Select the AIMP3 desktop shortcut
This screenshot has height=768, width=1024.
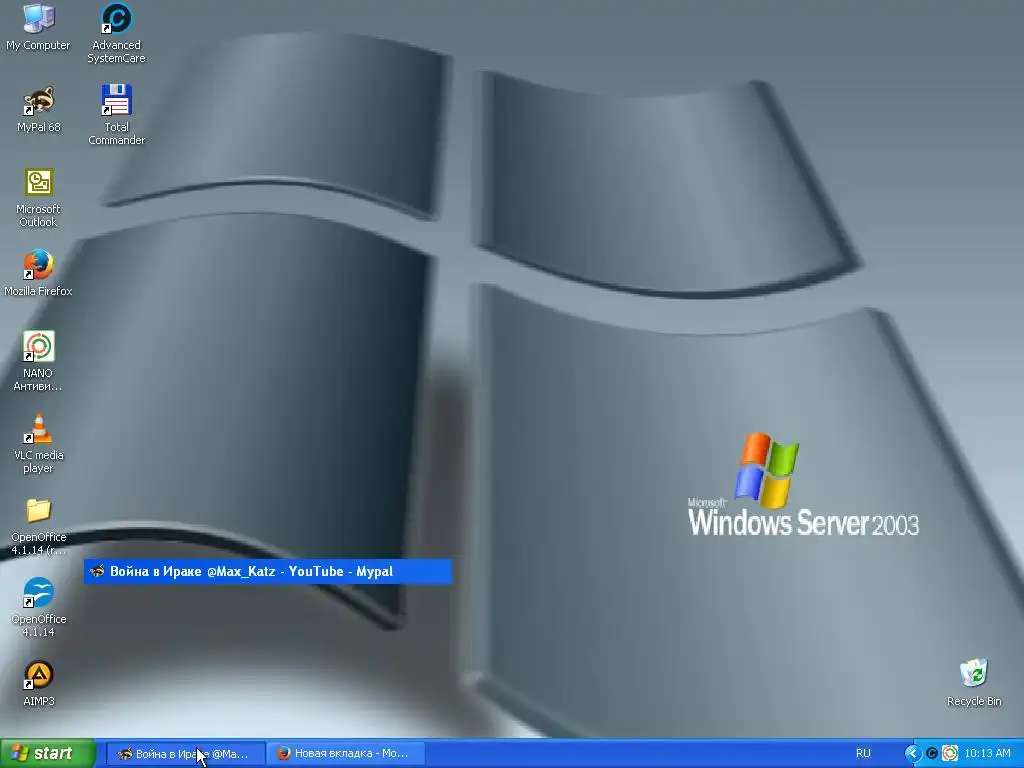39,683
